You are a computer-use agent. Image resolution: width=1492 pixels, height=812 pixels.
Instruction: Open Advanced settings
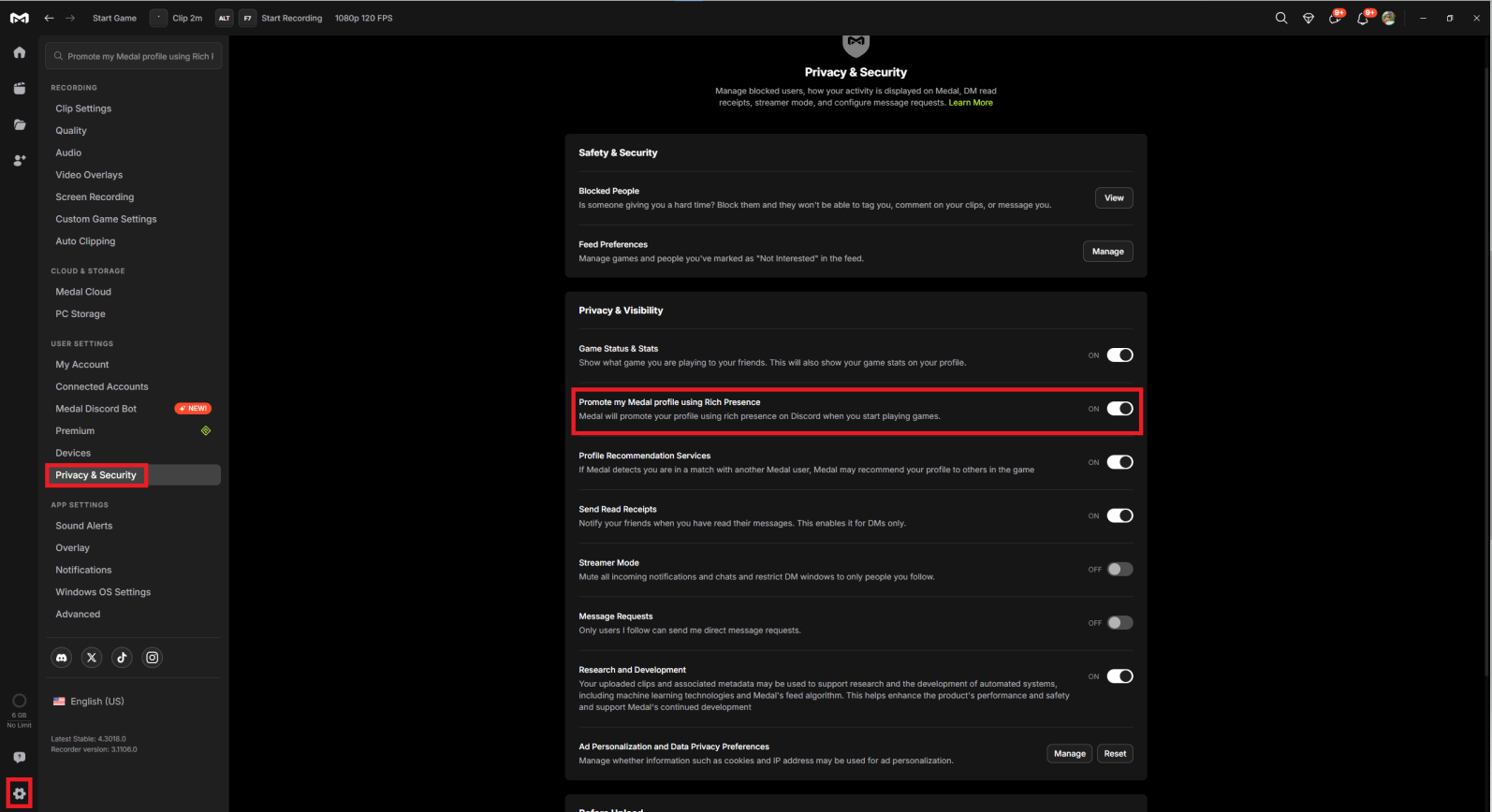pos(78,615)
